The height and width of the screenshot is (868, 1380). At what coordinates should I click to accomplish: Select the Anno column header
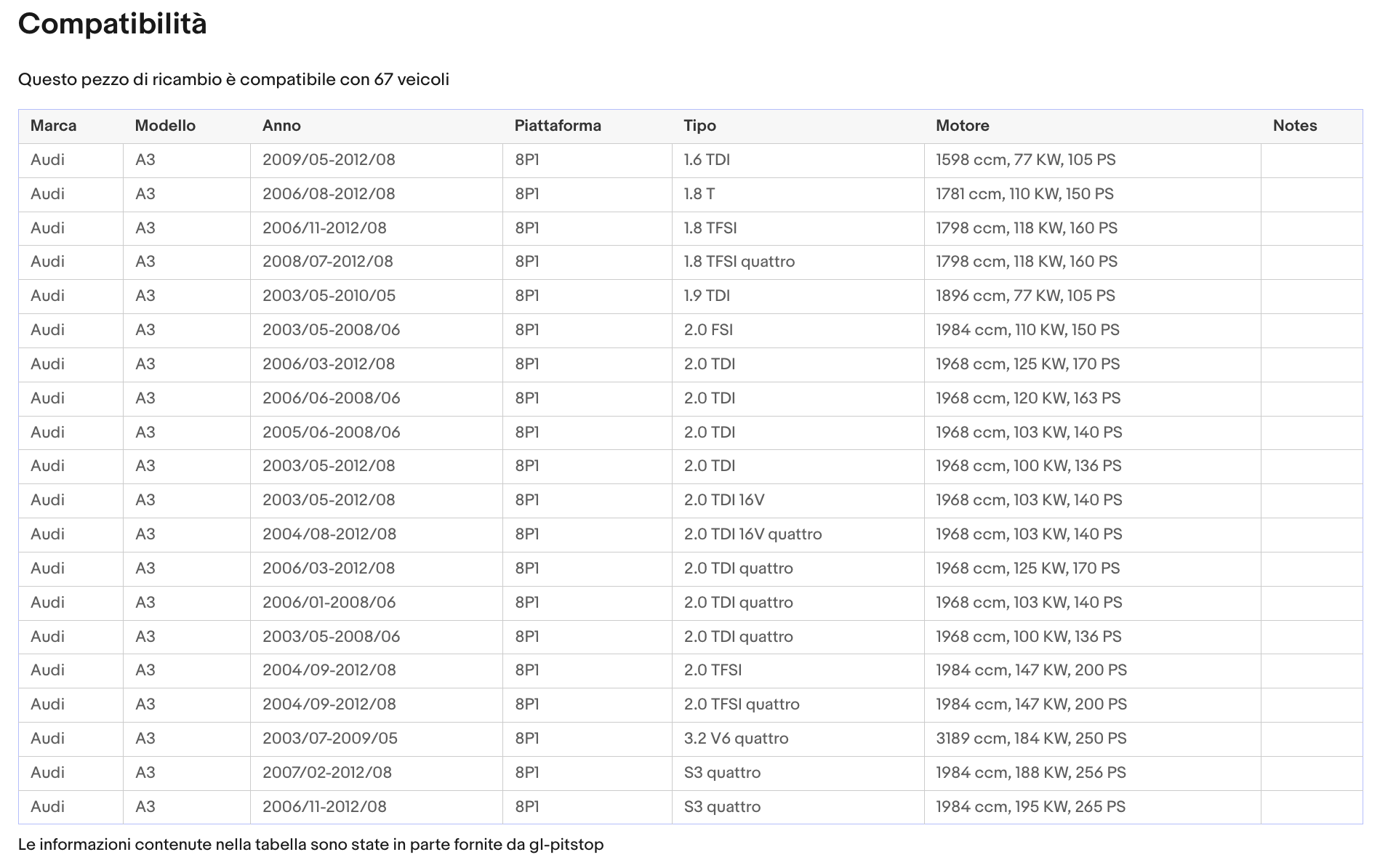pos(281,126)
